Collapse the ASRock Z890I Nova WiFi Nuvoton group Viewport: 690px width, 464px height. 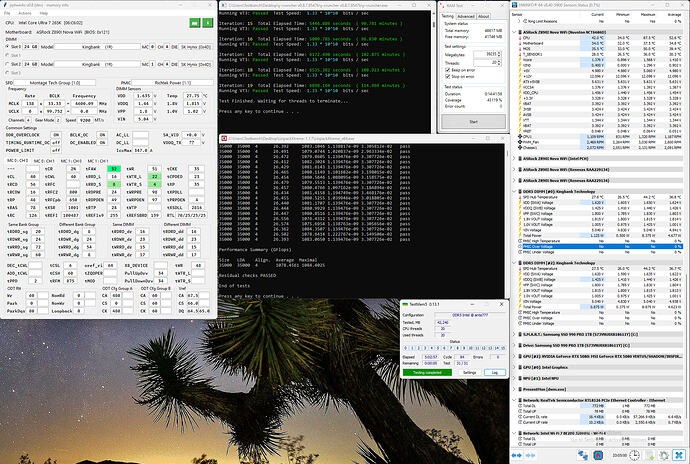pyautogui.click(x=514, y=32)
